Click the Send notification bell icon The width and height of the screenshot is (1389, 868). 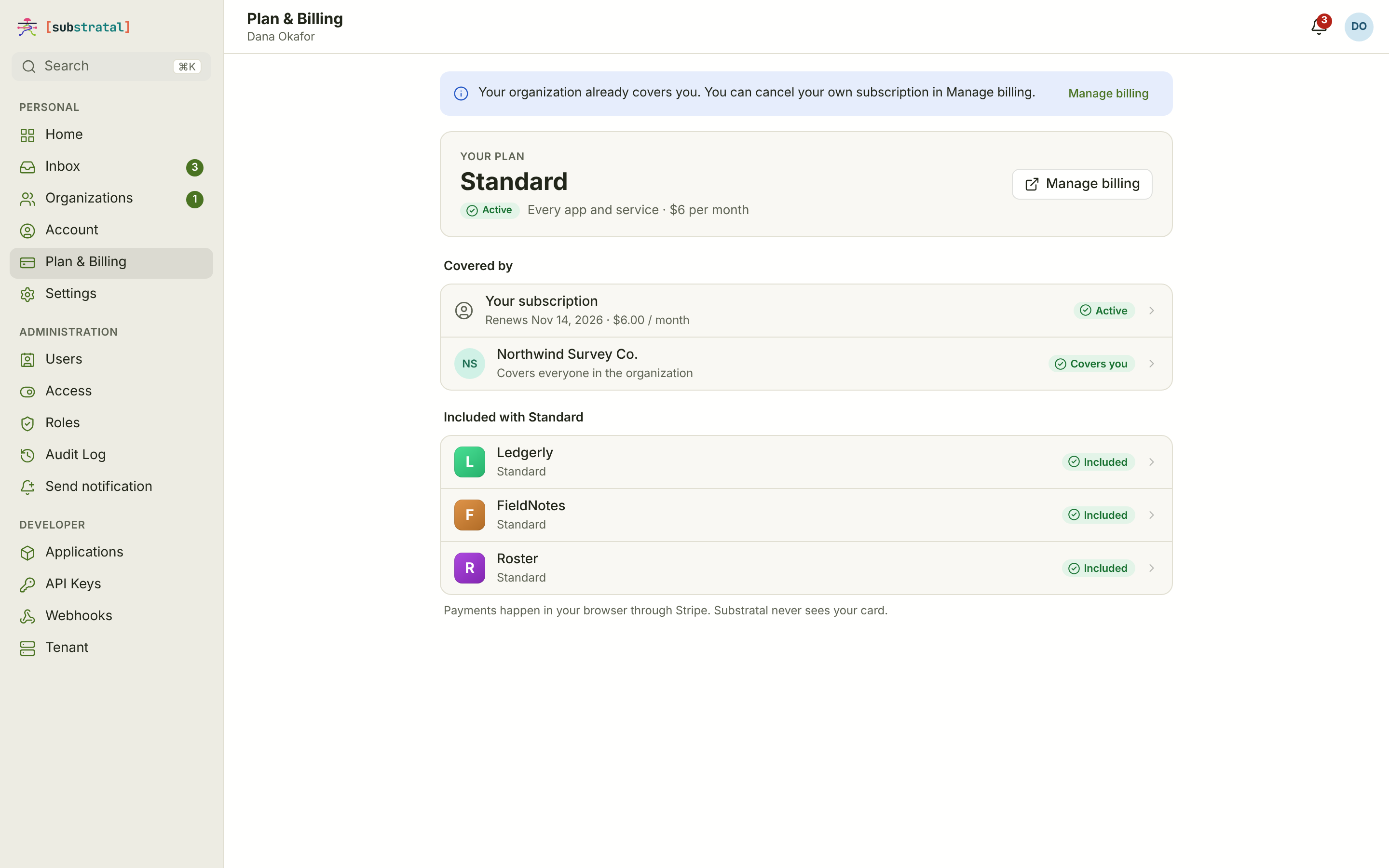click(27, 488)
